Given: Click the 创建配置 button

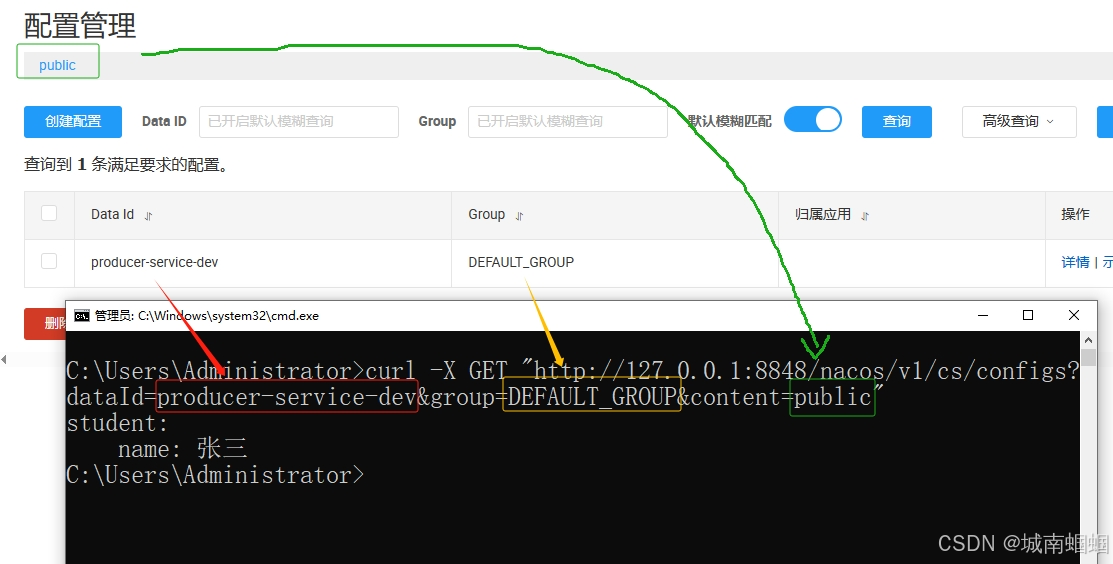Looking at the screenshot, I should [x=73, y=121].
